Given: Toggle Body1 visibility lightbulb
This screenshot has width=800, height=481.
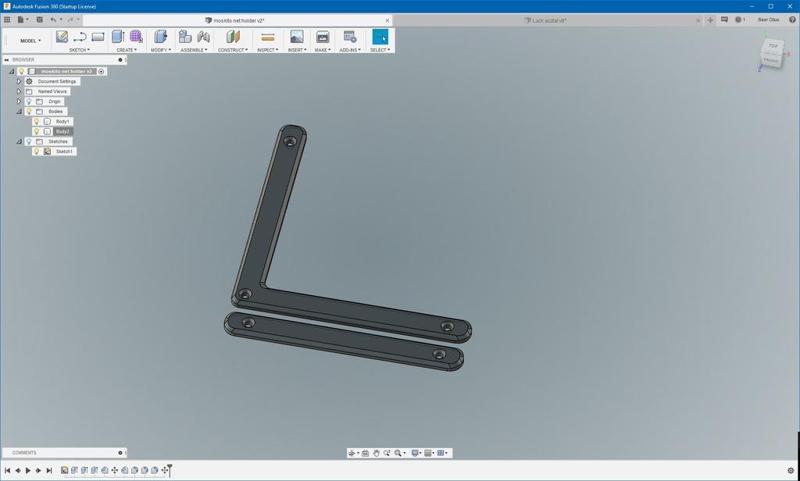Looking at the screenshot, I should (36, 121).
